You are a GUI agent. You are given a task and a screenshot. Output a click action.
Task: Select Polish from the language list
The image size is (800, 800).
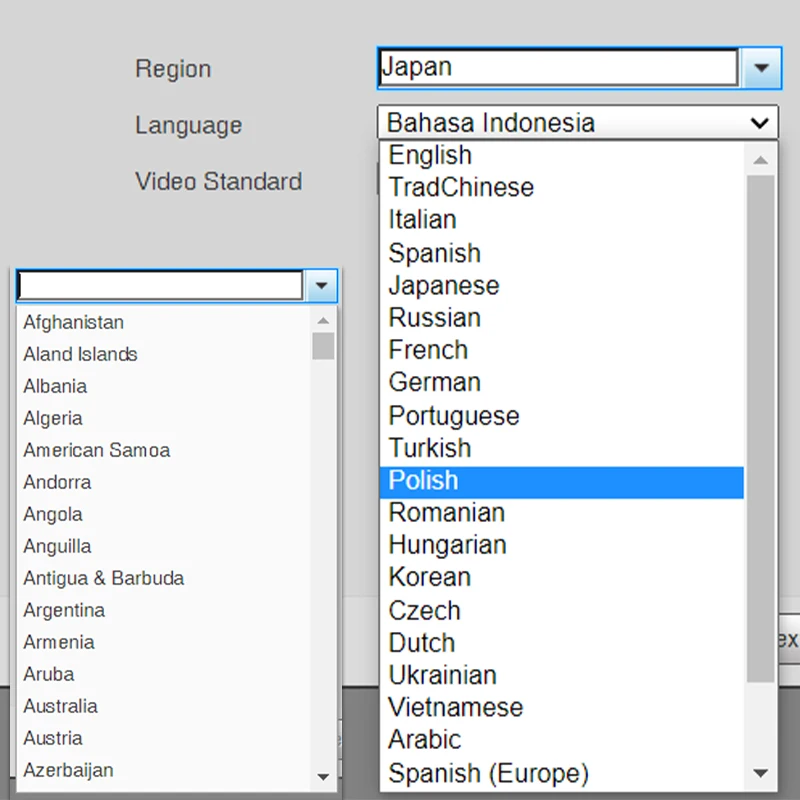point(561,481)
